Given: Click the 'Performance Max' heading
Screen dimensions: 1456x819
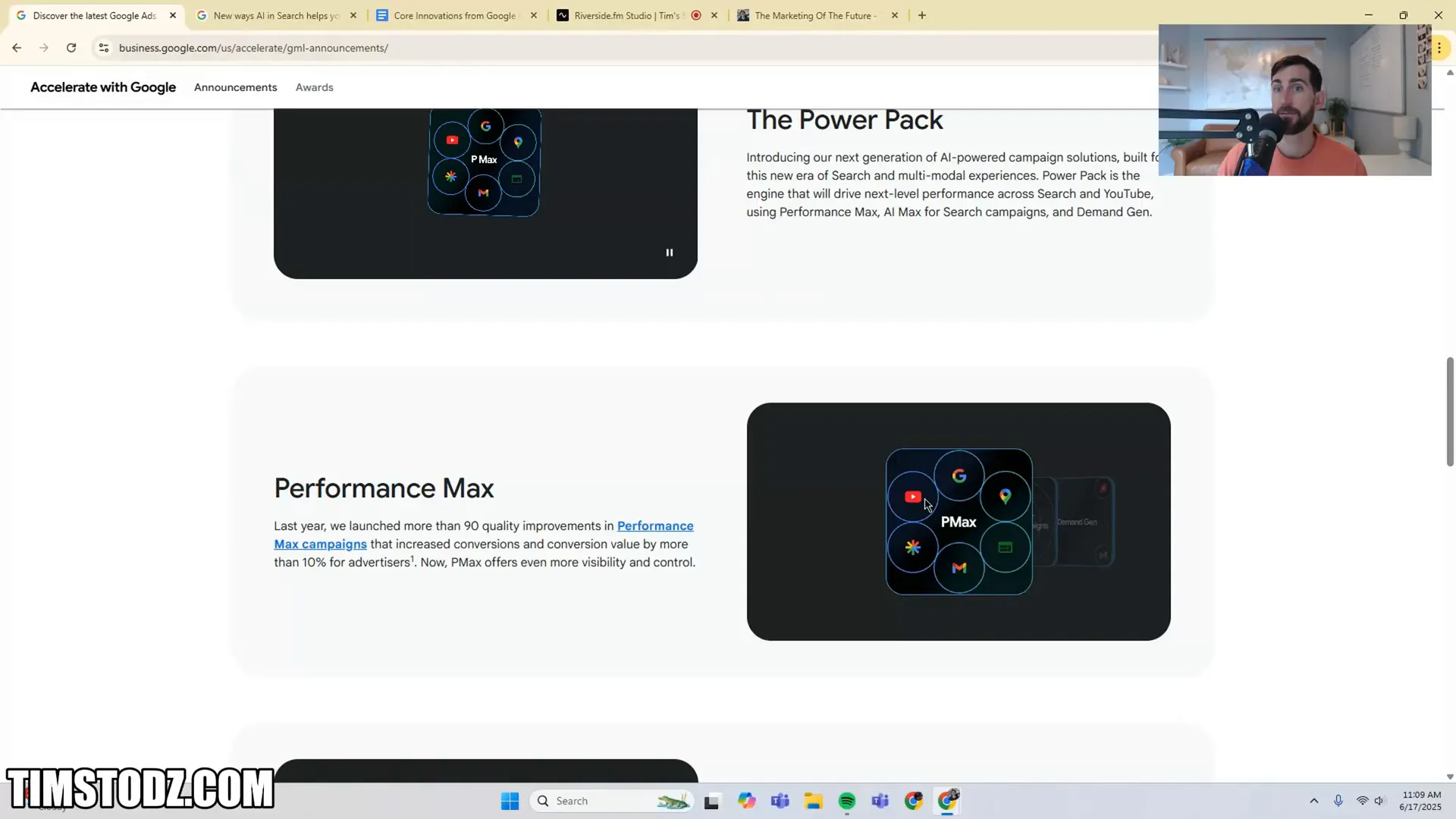Looking at the screenshot, I should pos(384,488).
